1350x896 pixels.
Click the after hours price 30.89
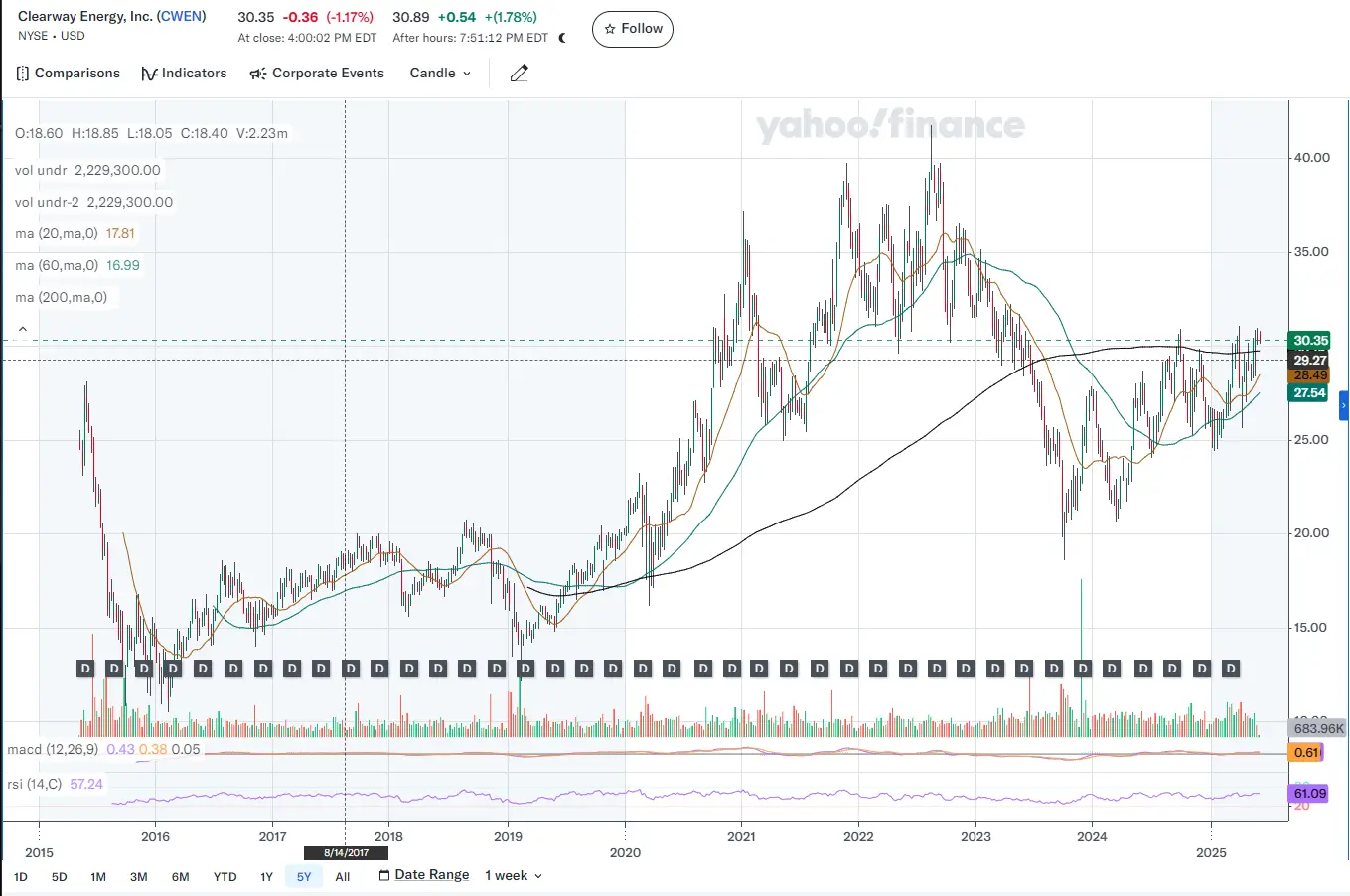click(411, 17)
